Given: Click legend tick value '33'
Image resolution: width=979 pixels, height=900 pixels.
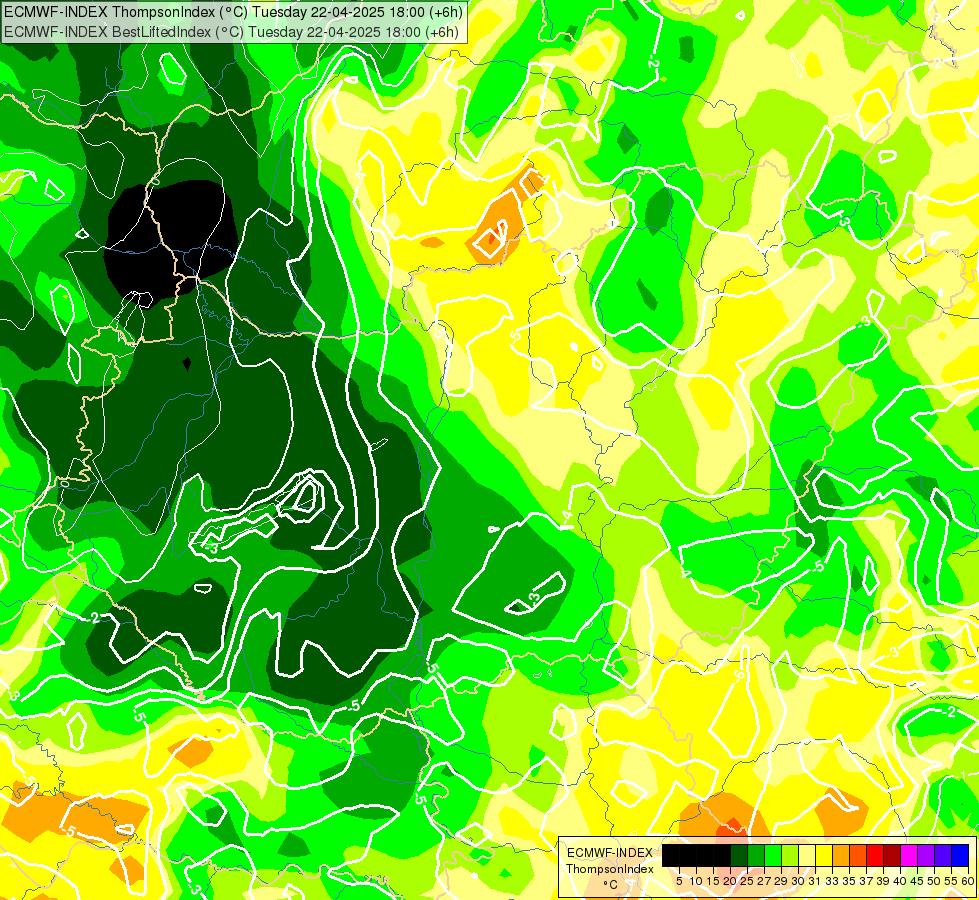Looking at the screenshot, I should coord(832,881).
